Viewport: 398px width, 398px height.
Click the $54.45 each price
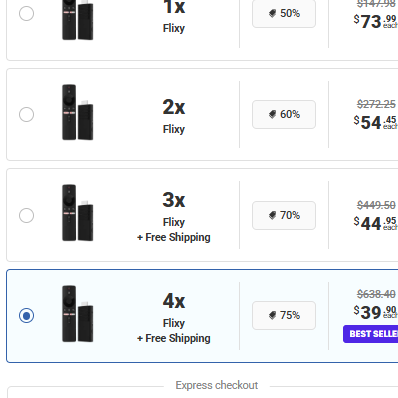(x=375, y=122)
